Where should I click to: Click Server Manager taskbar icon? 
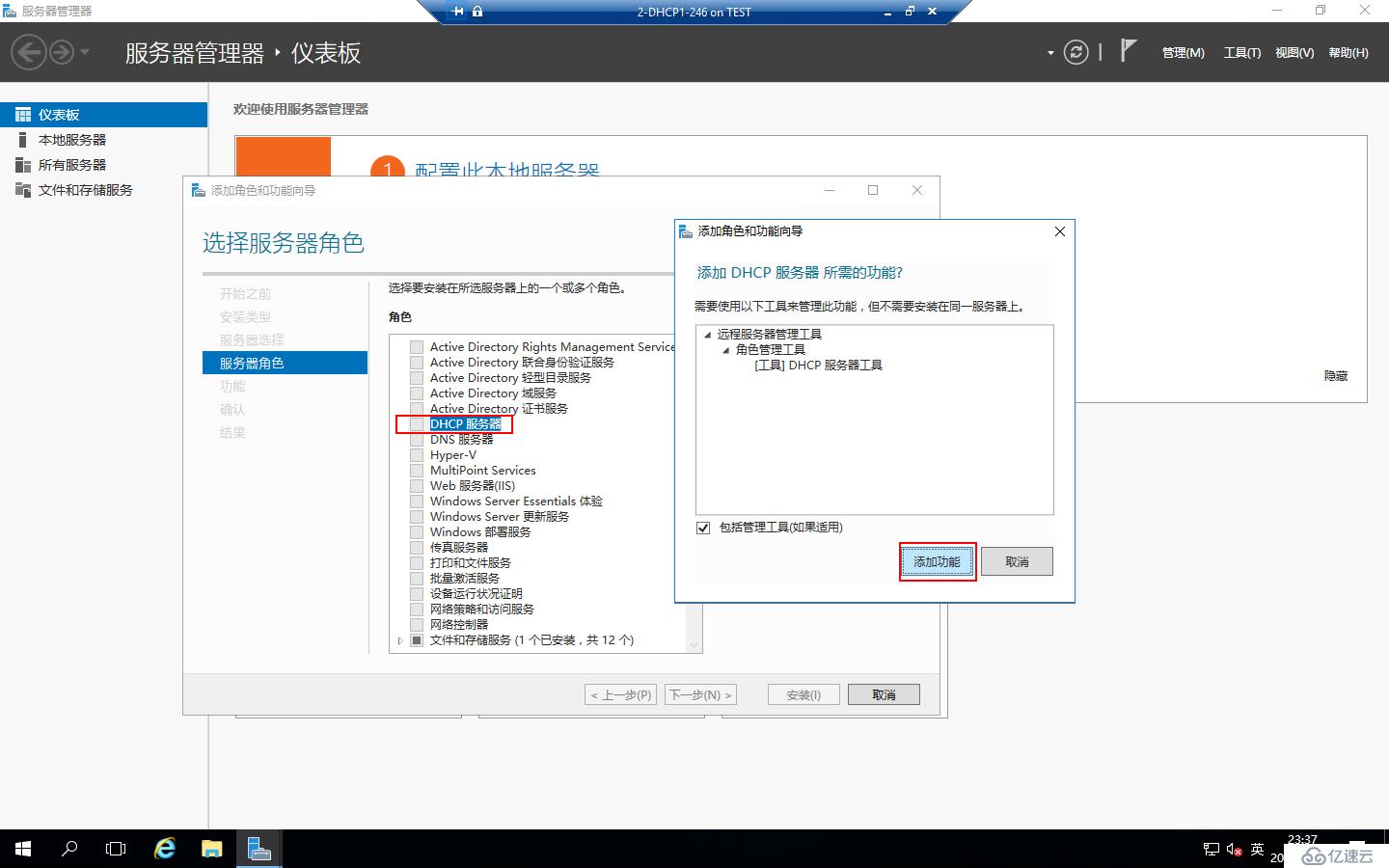(259, 849)
